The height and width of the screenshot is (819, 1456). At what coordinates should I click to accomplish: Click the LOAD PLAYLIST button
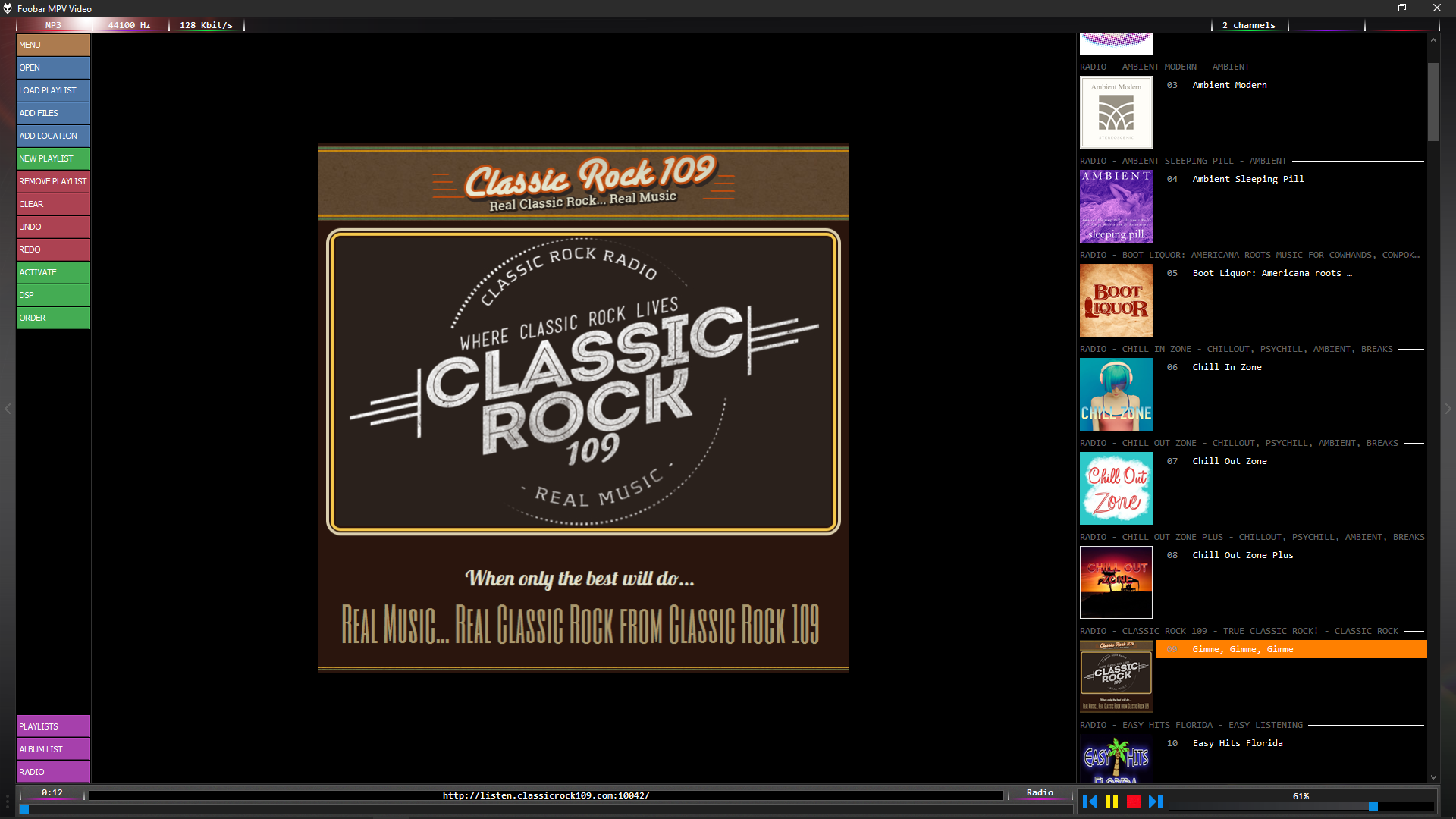coord(53,90)
